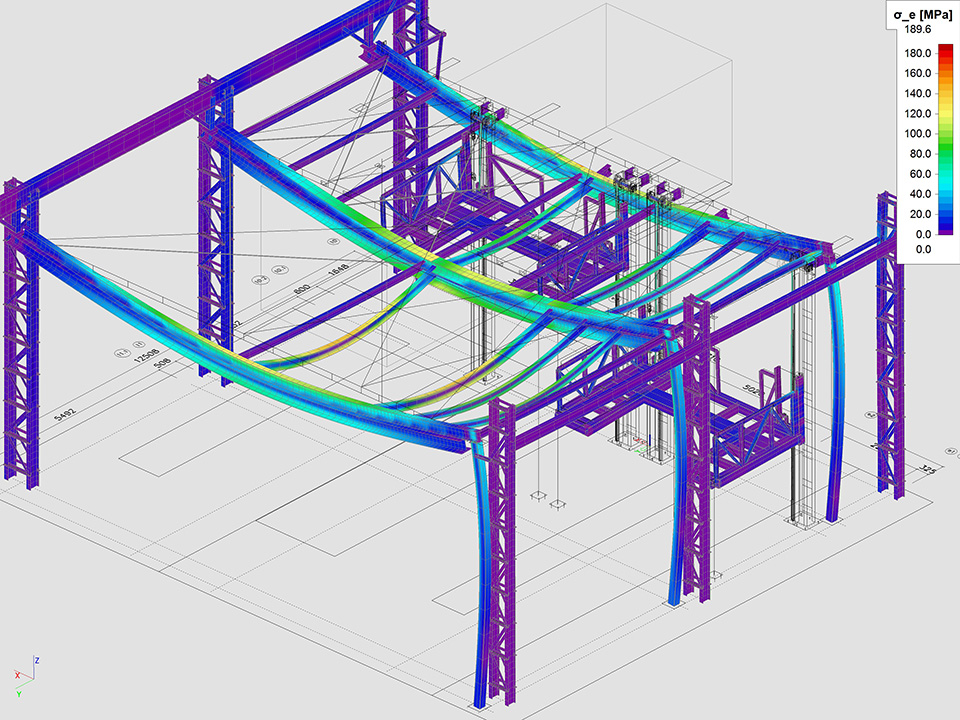960x720 pixels.
Task: Click the red X axis of triad
Action: point(19,676)
